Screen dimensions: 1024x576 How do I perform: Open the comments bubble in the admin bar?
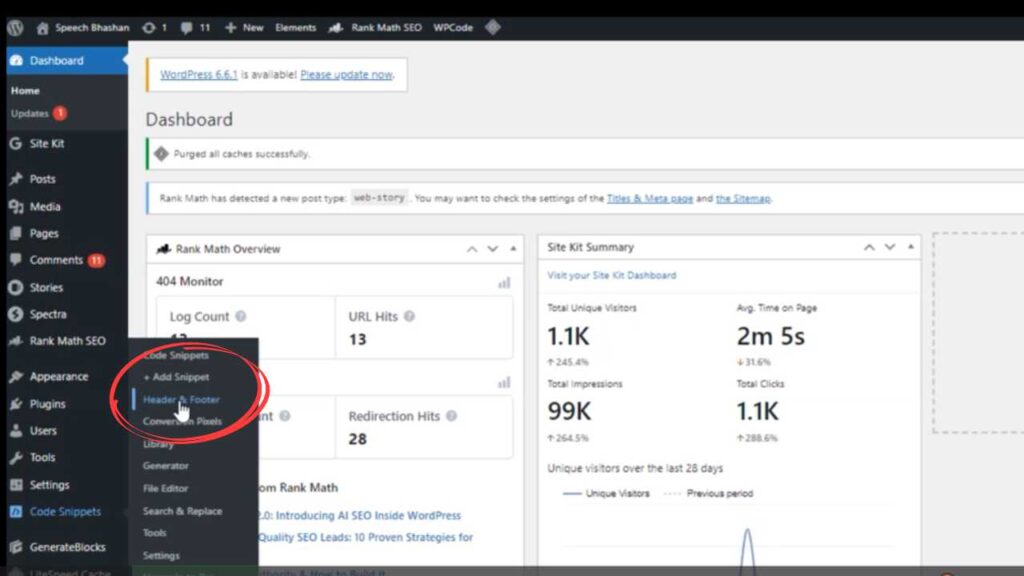[195, 27]
